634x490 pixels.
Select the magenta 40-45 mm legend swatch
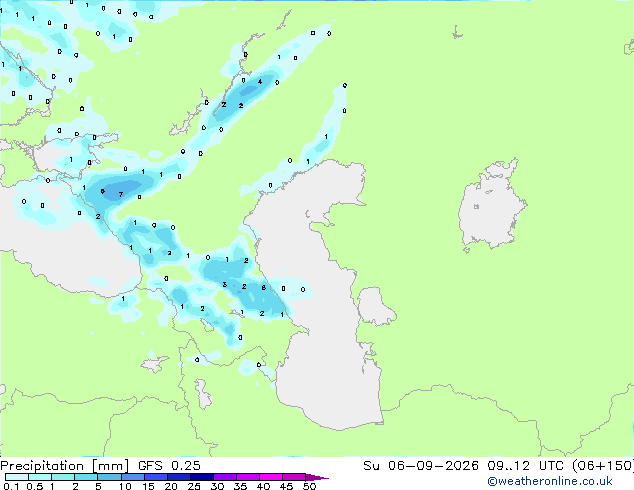tap(271, 477)
